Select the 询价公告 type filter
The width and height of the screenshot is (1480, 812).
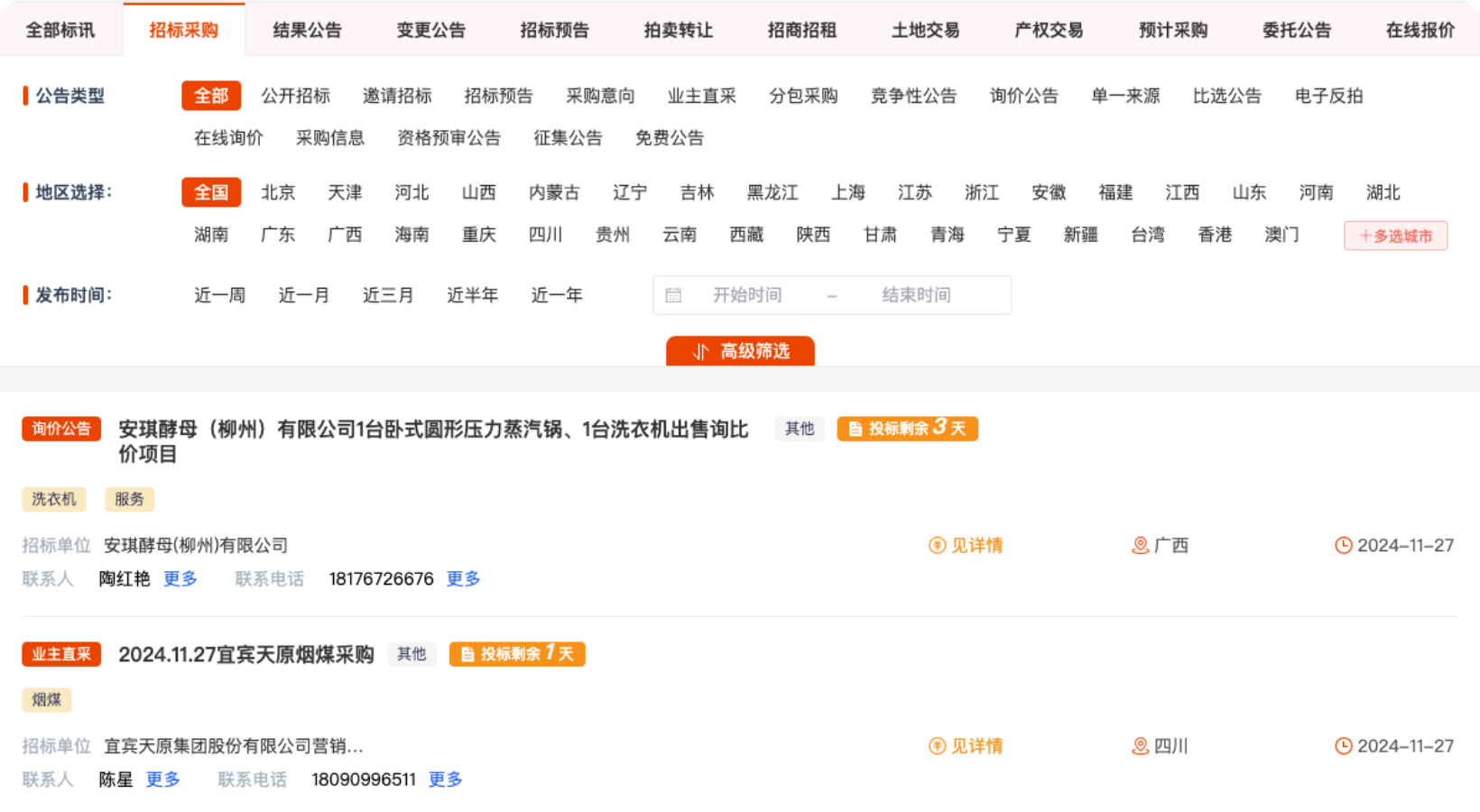1023,96
